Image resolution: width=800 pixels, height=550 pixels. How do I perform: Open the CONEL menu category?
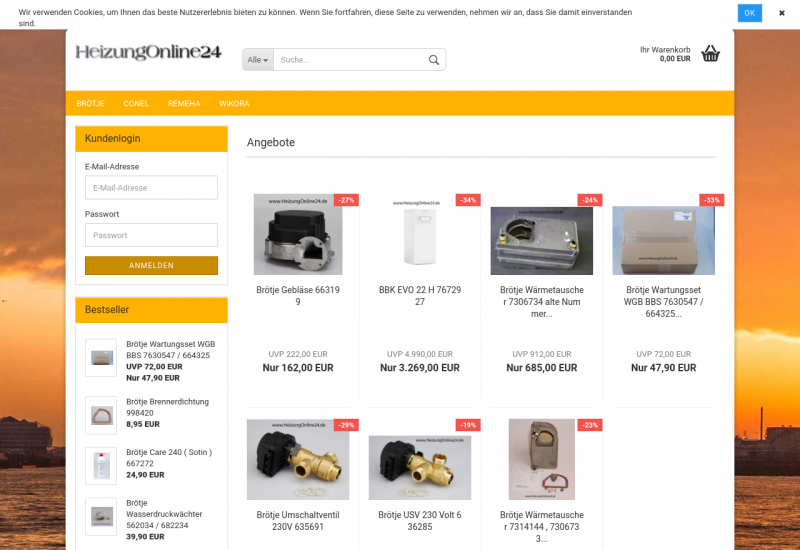(136, 104)
